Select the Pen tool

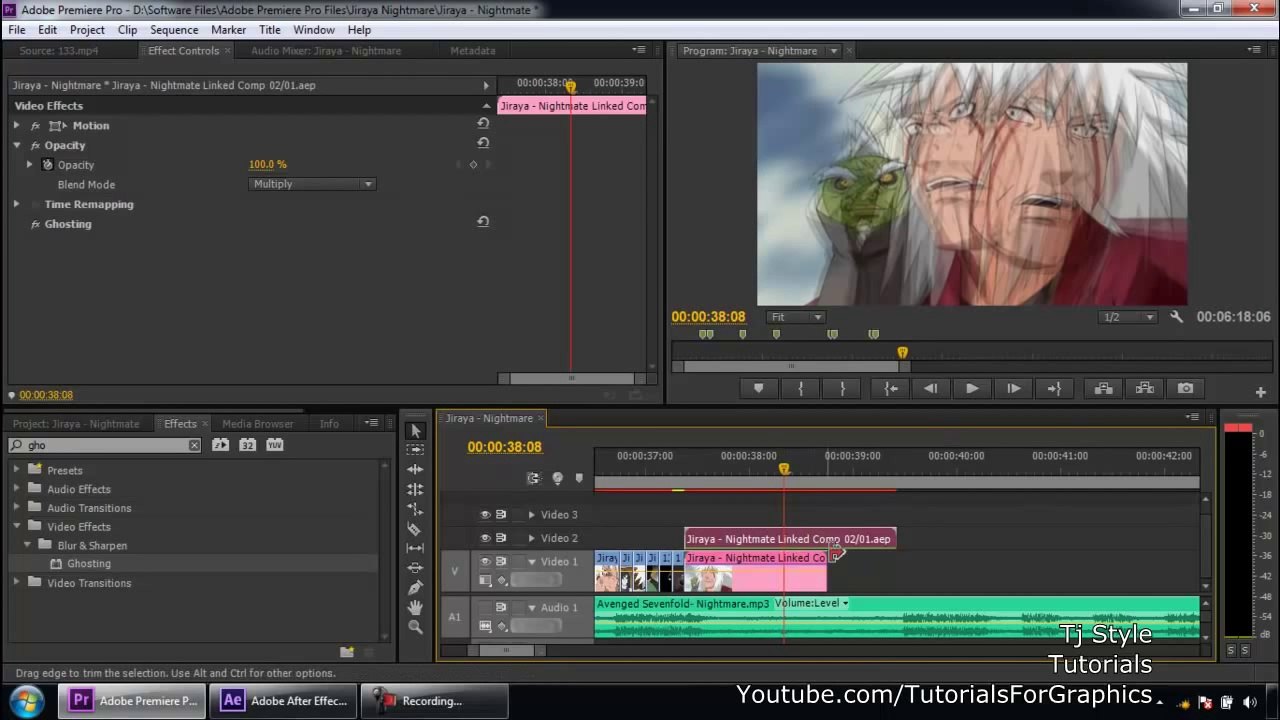click(415, 587)
